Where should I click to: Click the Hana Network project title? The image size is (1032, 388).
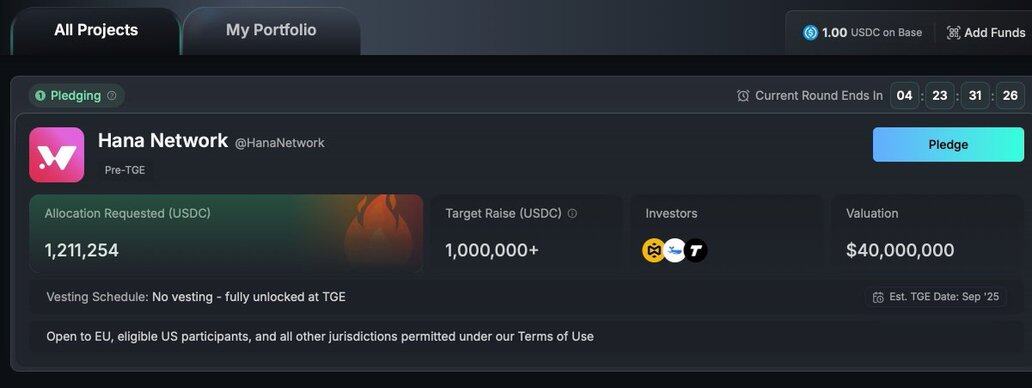click(x=163, y=141)
